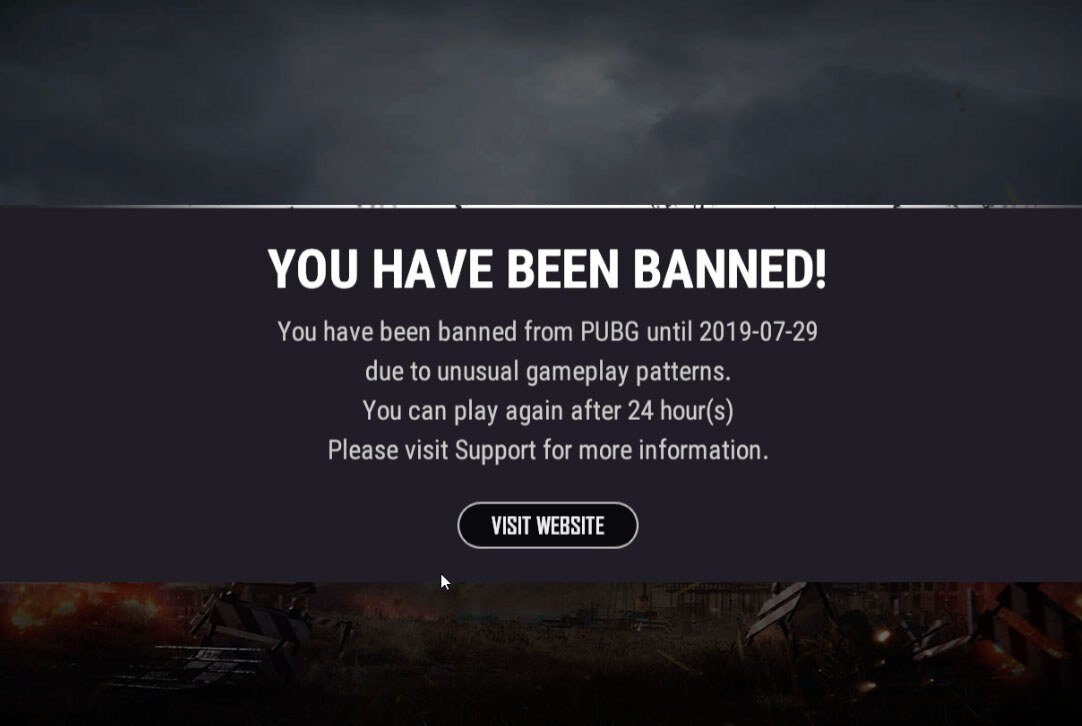Click the white line atop the ban banner
The image size is (1082, 726).
[x=541, y=206]
